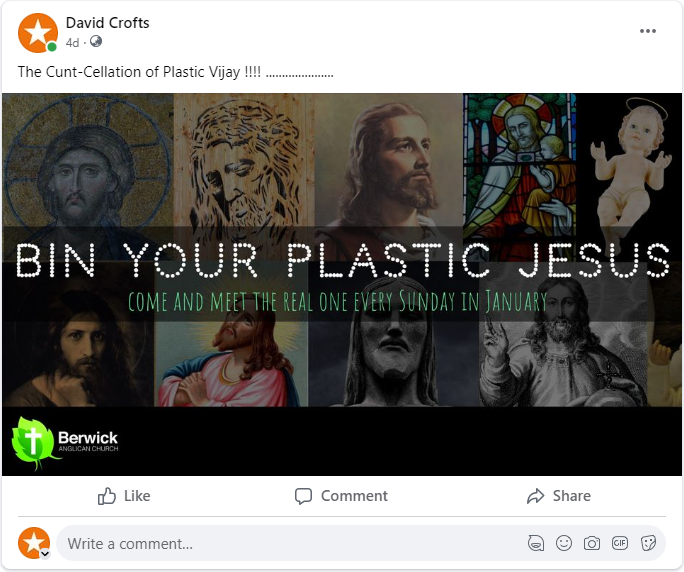The height and width of the screenshot is (572, 684).
Task: Open the sticker picker in comment box
Action: point(648,543)
